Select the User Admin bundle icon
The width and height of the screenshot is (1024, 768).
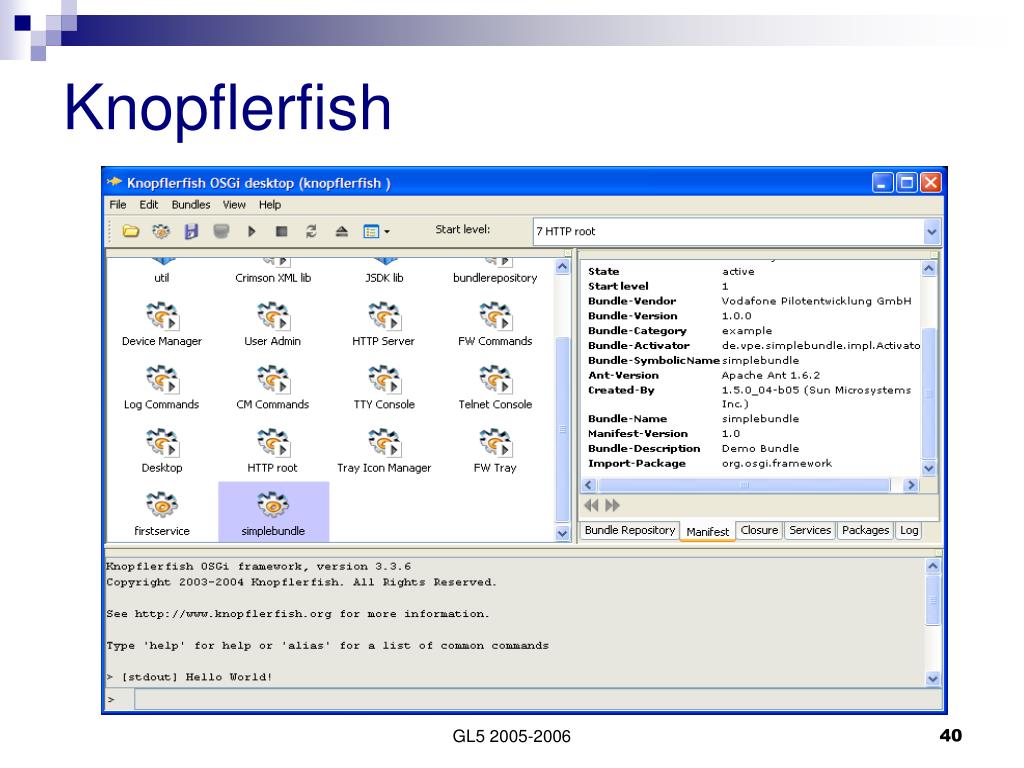(x=273, y=315)
